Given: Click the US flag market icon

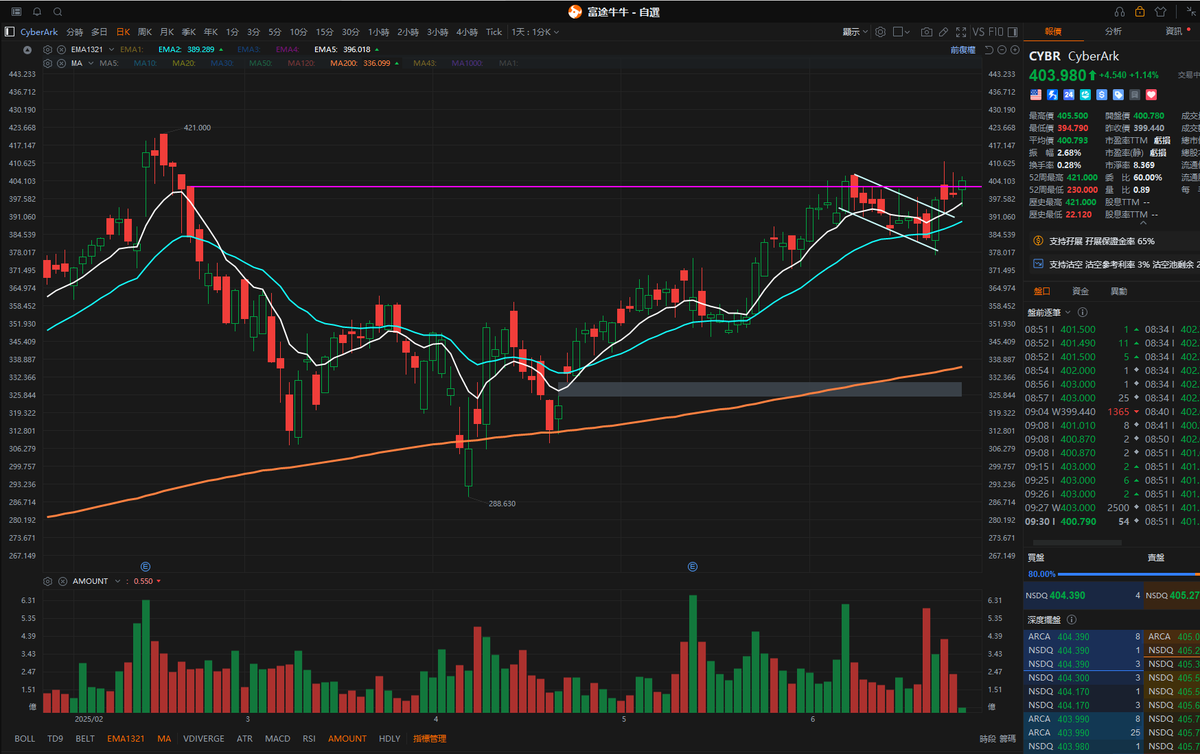Looking at the screenshot, I should [1036, 94].
